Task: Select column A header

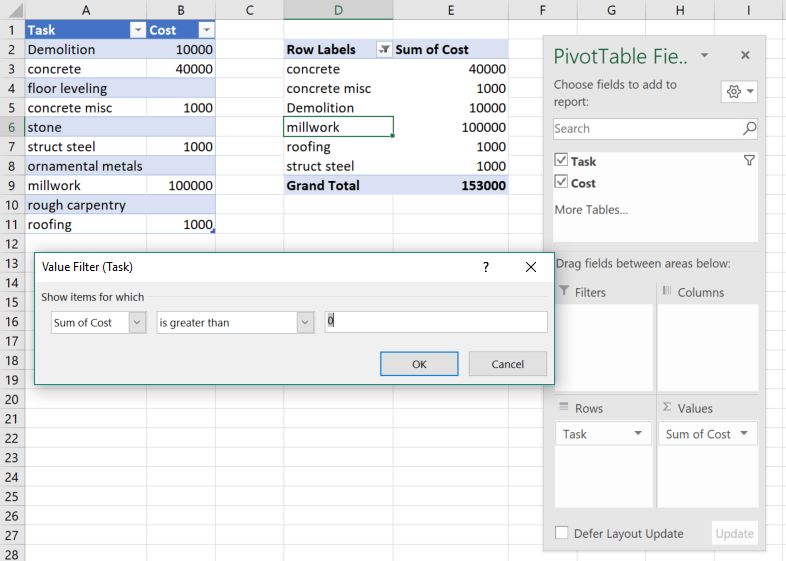Action: click(x=86, y=10)
